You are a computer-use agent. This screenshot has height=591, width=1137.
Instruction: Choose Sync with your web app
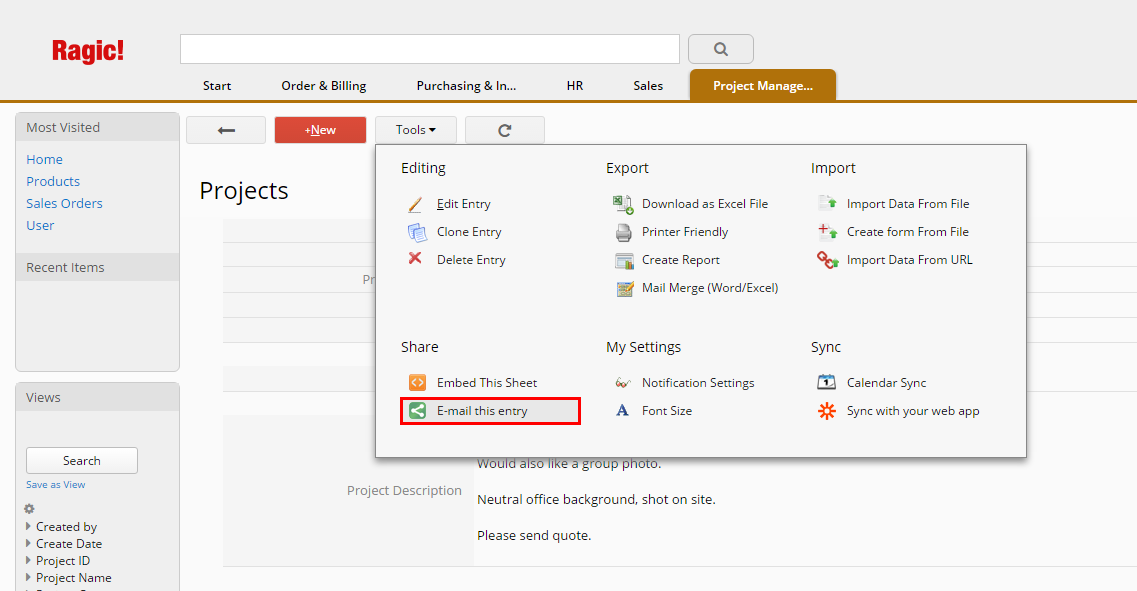pyautogui.click(x=913, y=411)
